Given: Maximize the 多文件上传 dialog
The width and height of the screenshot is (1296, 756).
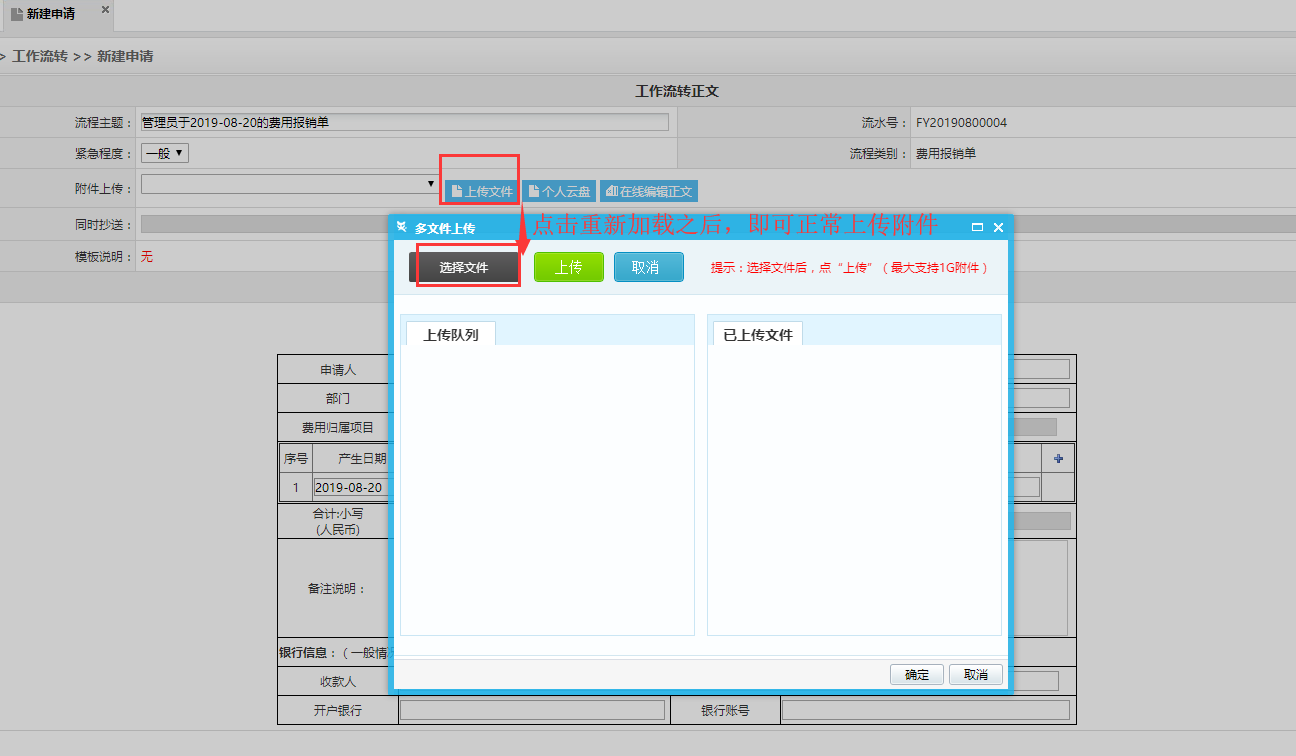Looking at the screenshot, I should [977, 228].
